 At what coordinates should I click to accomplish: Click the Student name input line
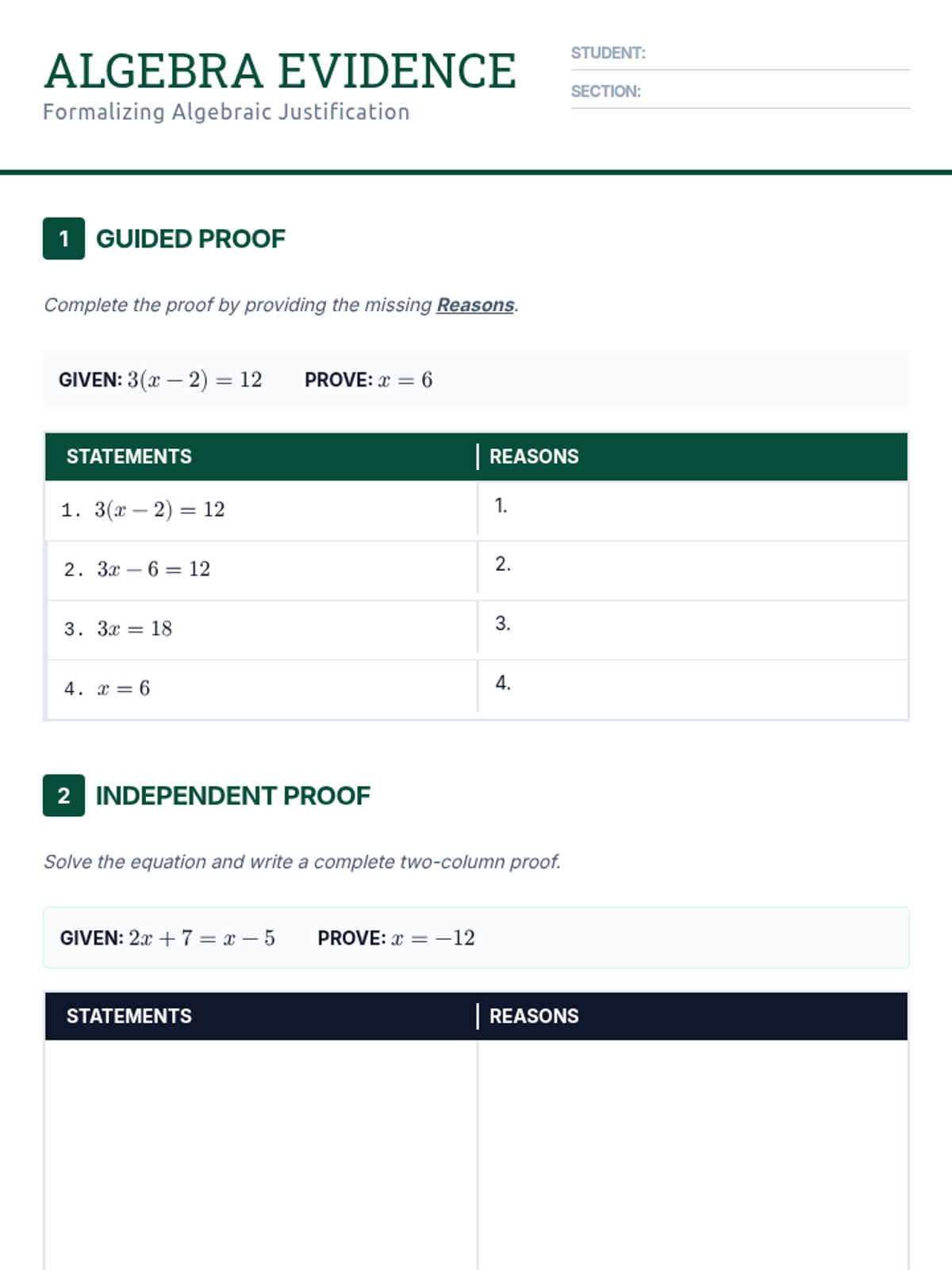(777, 55)
